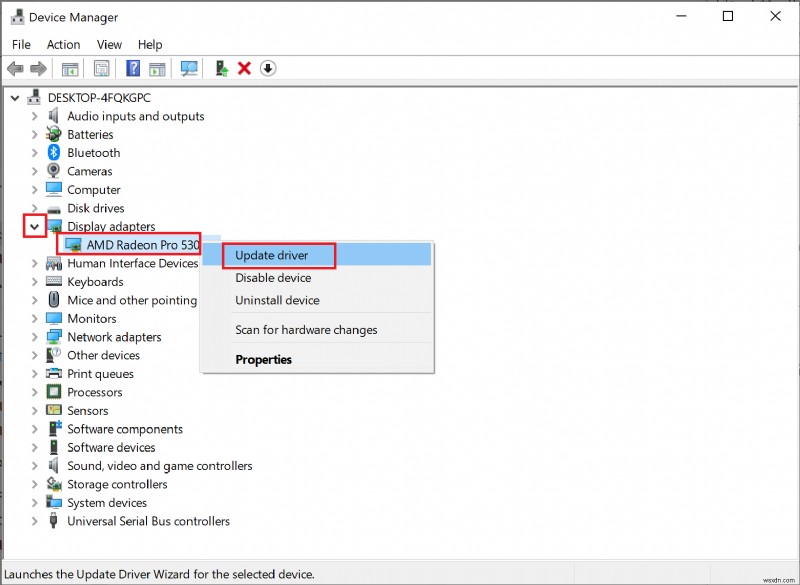The height and width of the screenshot is (585, 800).
Task: Open the File menu
Action: [x=21, y=44]
